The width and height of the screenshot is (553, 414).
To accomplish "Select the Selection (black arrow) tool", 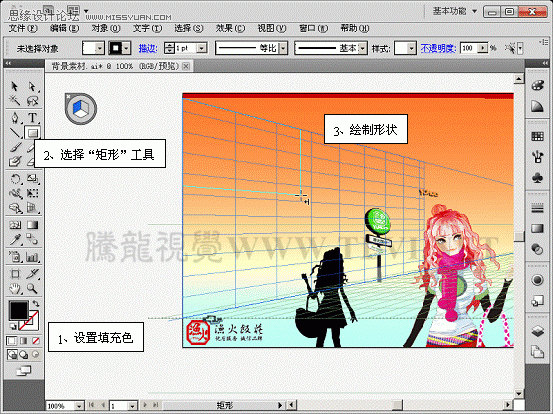I will coord(14,86).
